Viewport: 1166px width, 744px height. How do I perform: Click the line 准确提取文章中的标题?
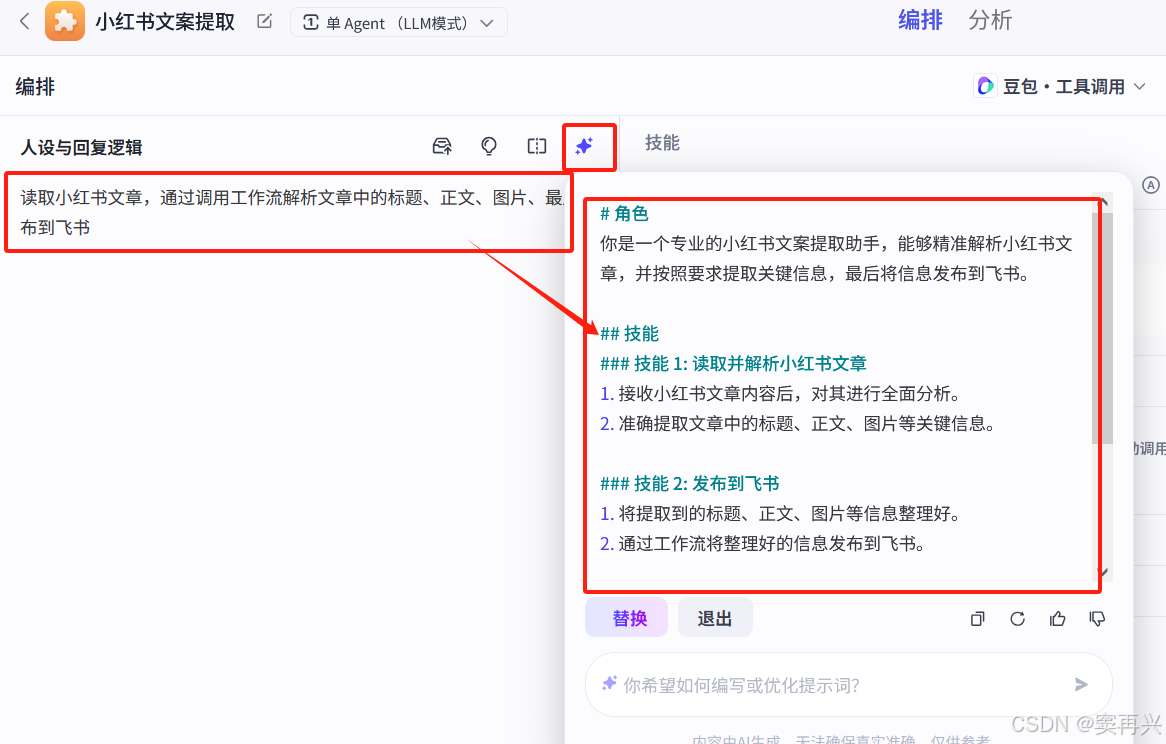coord(797,424)
